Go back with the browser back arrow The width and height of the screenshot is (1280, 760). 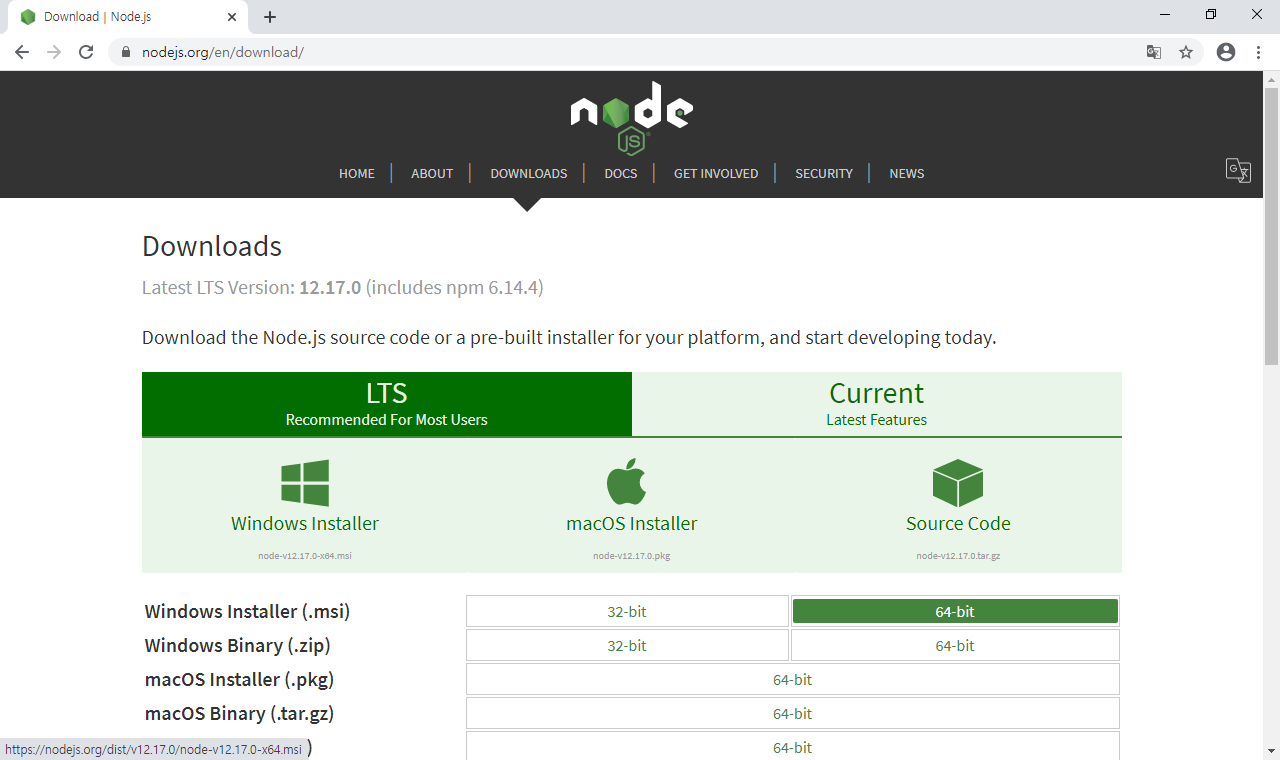(x=22, y=52)
